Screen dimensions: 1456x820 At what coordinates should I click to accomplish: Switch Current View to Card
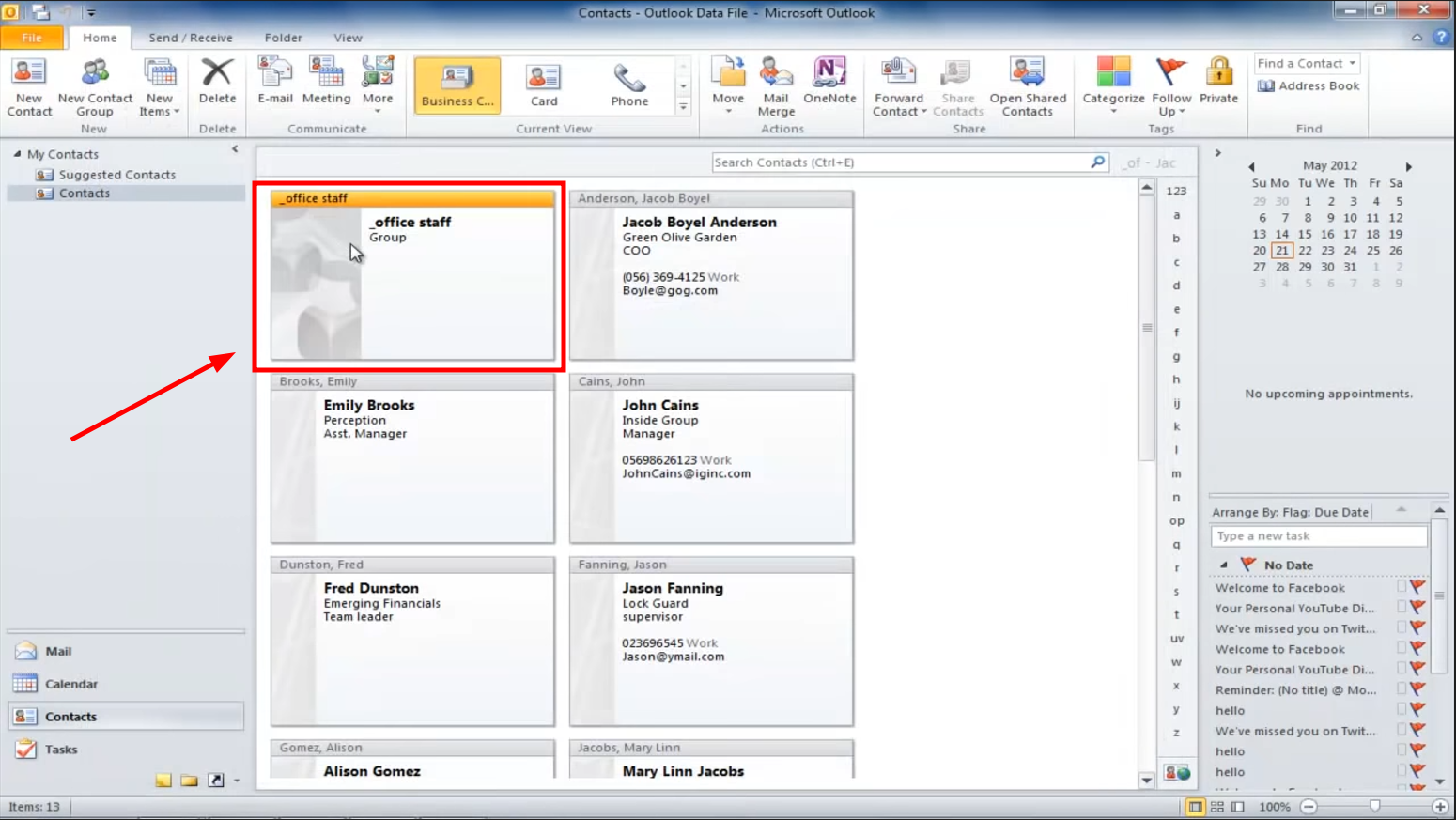[x=543, y=86]
